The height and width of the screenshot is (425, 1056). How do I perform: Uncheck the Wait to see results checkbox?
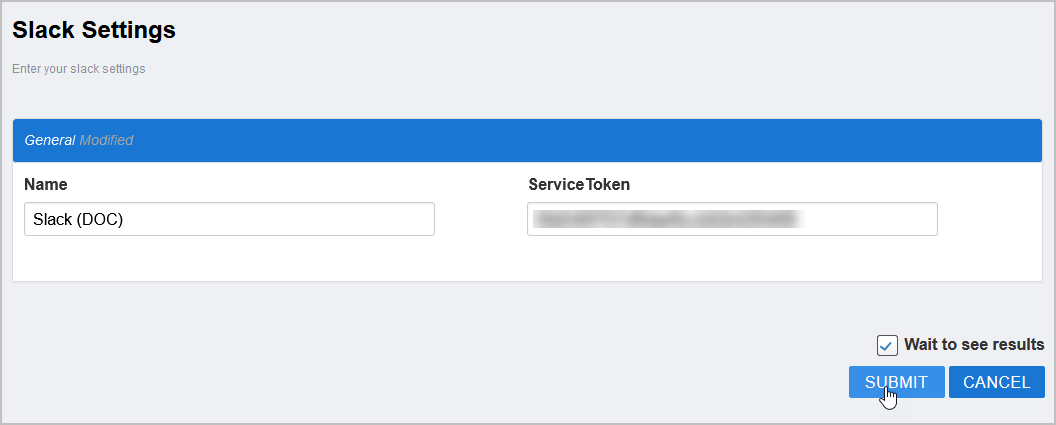coord(887,345)
